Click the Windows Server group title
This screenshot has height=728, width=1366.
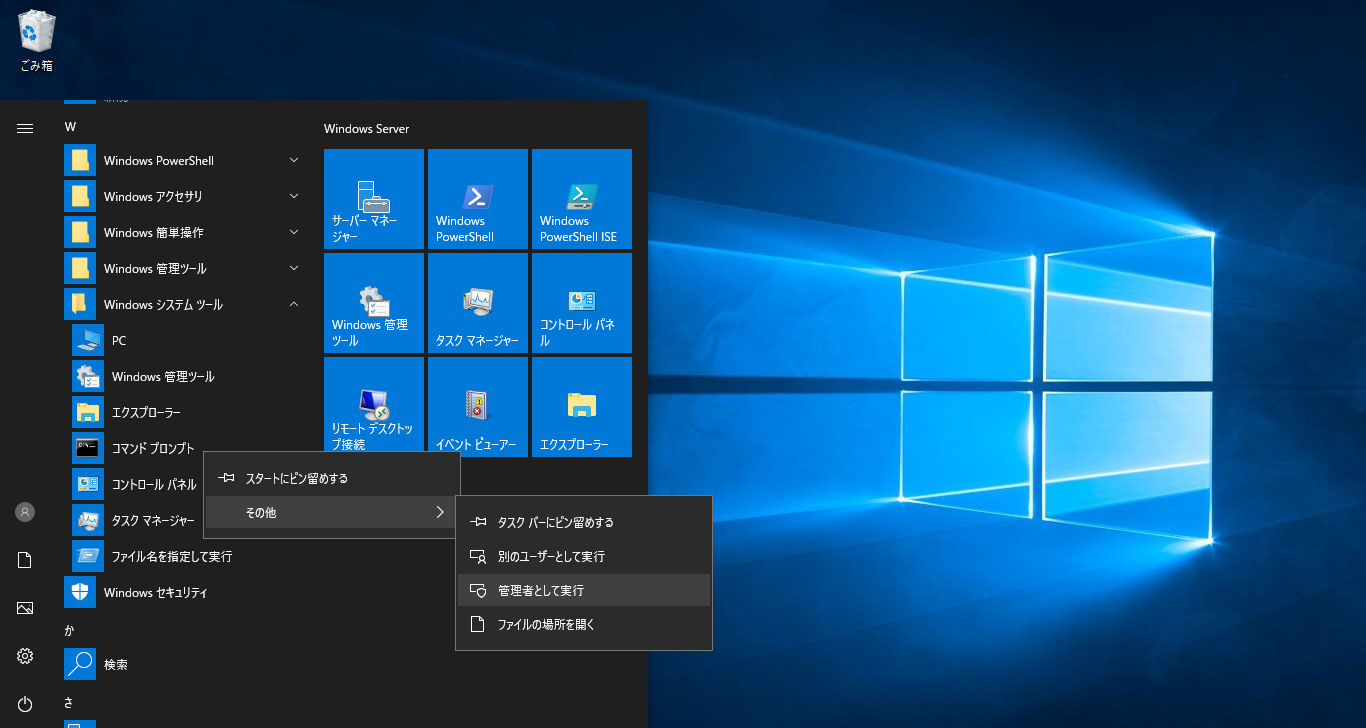pyautogui.click(x=366, y=129)
